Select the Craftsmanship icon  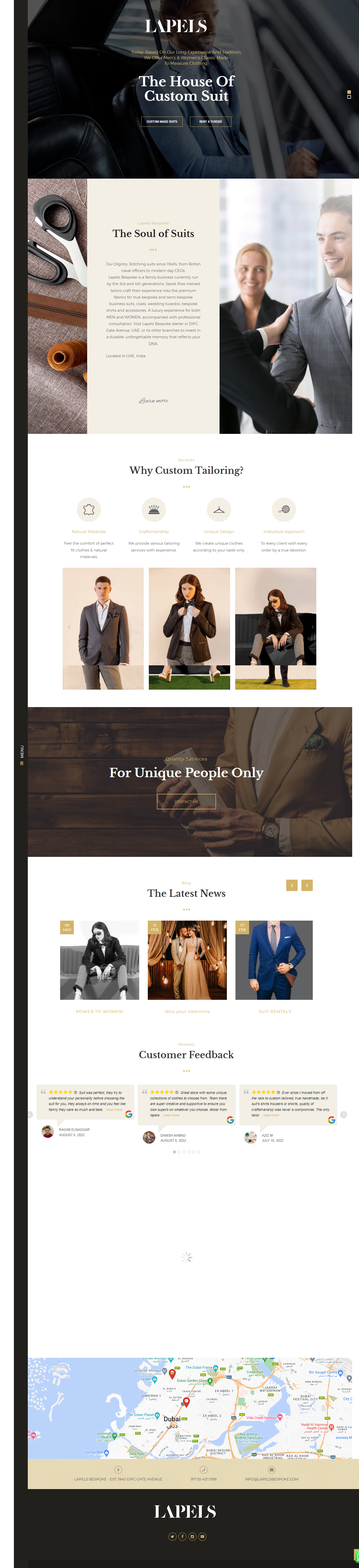tap(154, 510)
